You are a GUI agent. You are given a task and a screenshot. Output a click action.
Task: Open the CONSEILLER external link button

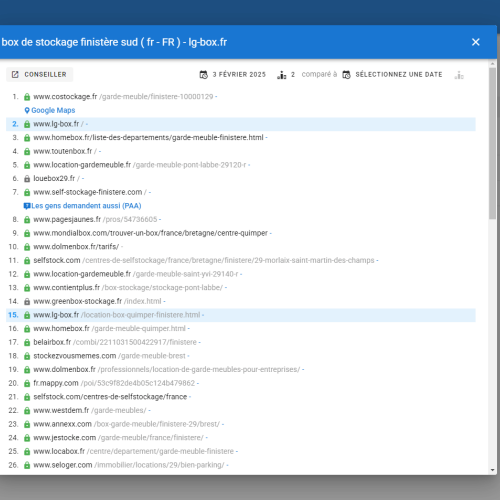[x=39, y=74]
